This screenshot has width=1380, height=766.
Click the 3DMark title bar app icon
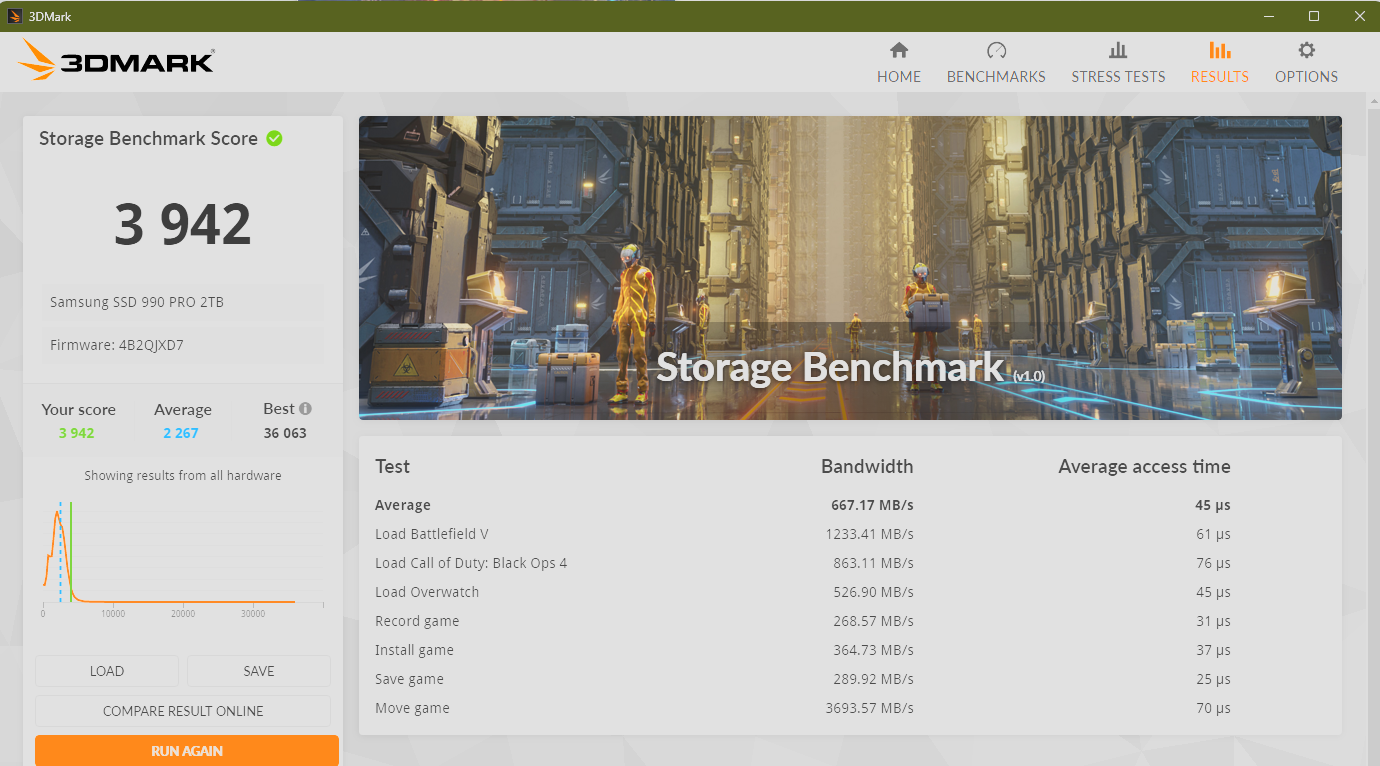(14, 16)
